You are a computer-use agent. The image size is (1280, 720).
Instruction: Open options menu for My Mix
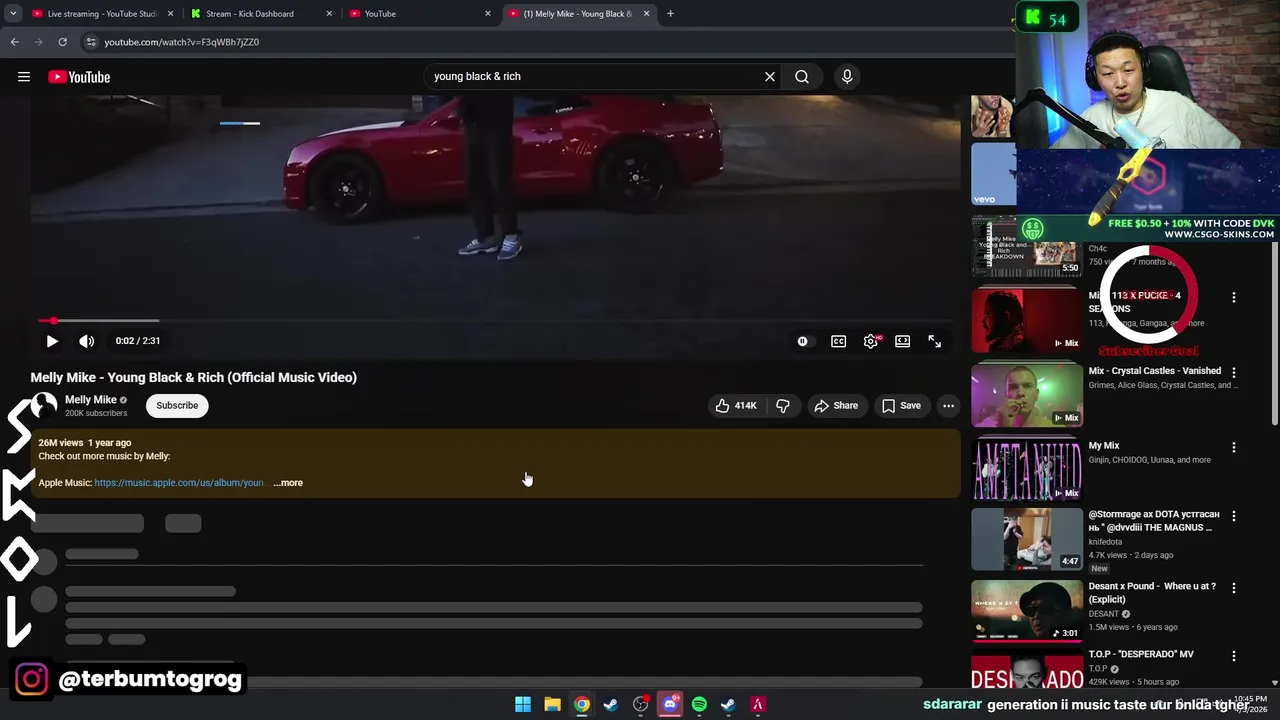tap(1233, 447)
